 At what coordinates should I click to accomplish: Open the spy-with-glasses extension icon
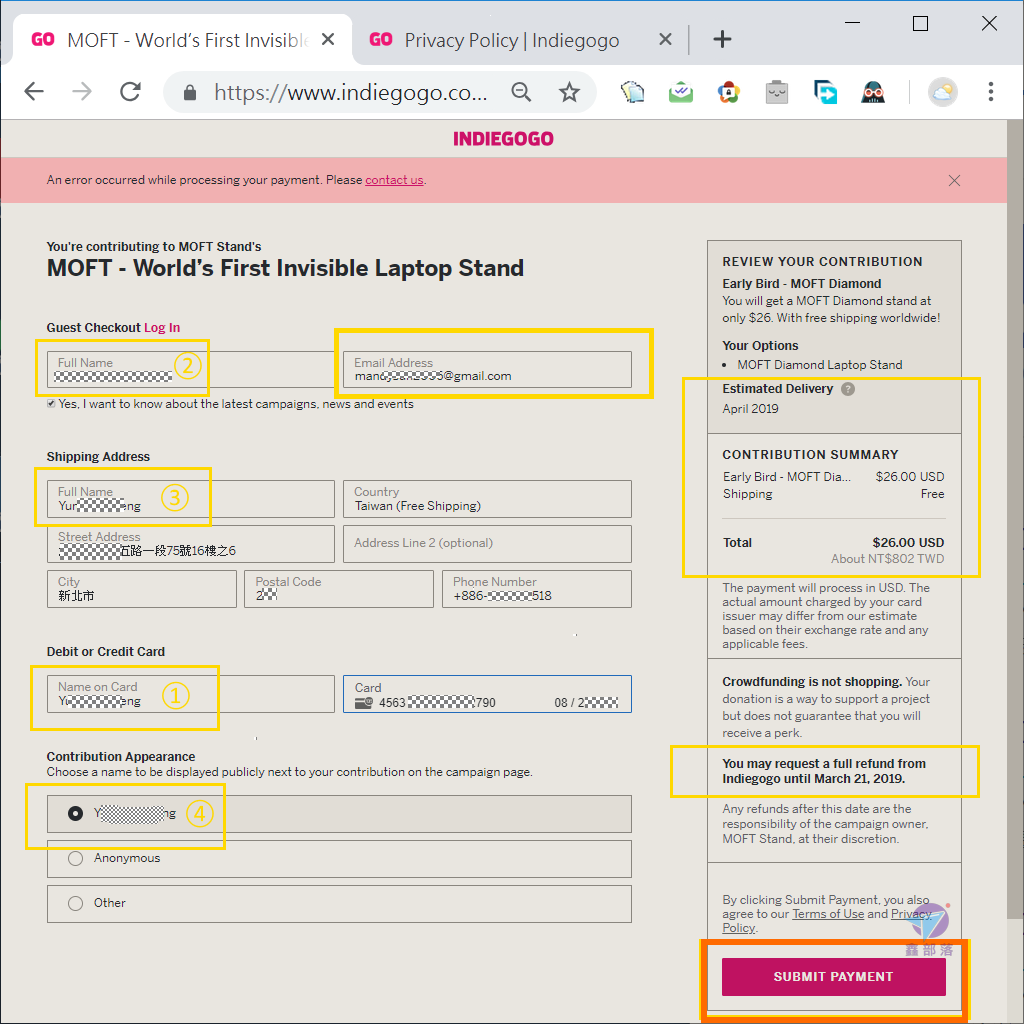[873, 92]
